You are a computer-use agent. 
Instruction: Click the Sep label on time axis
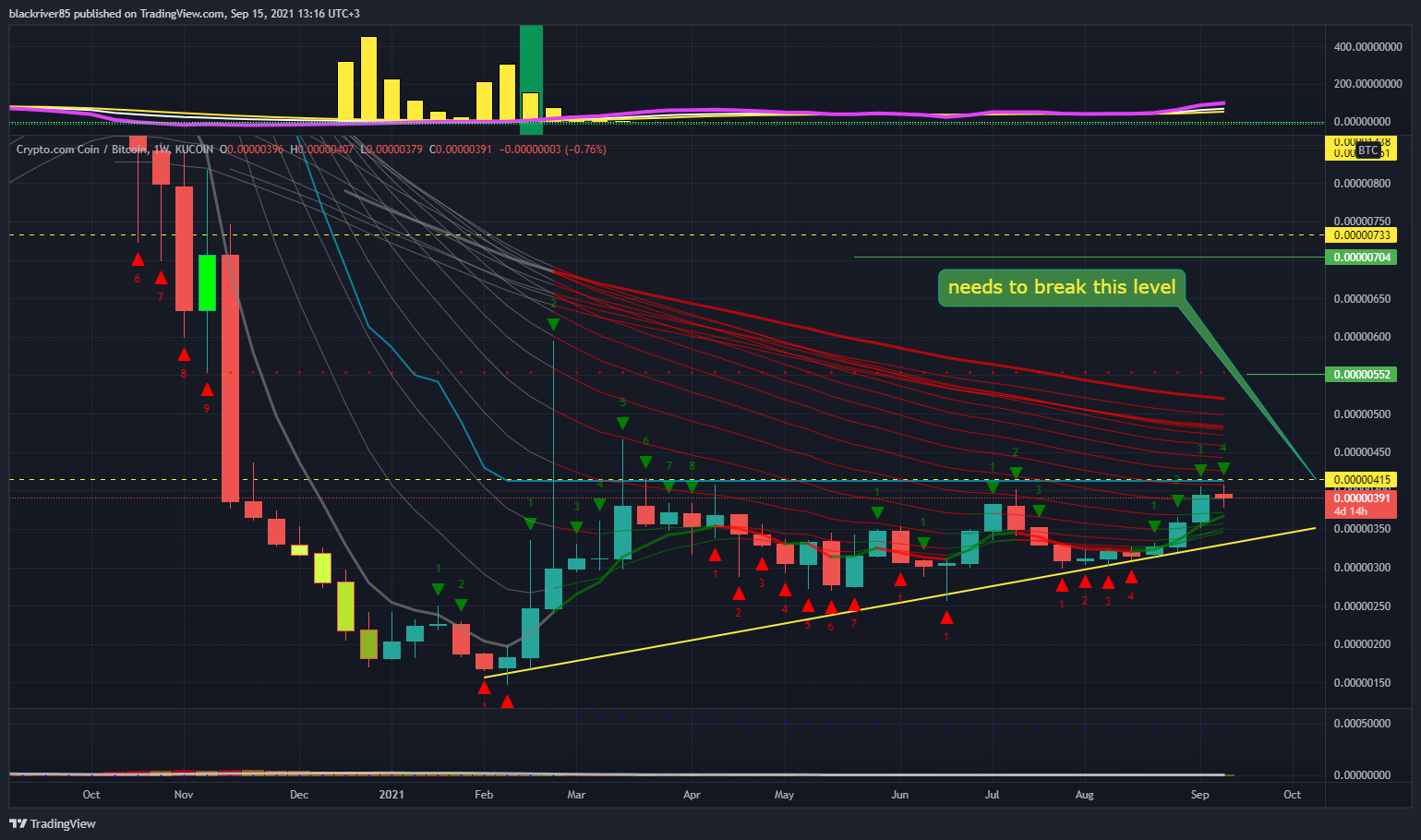click(x=1200, y=795)
